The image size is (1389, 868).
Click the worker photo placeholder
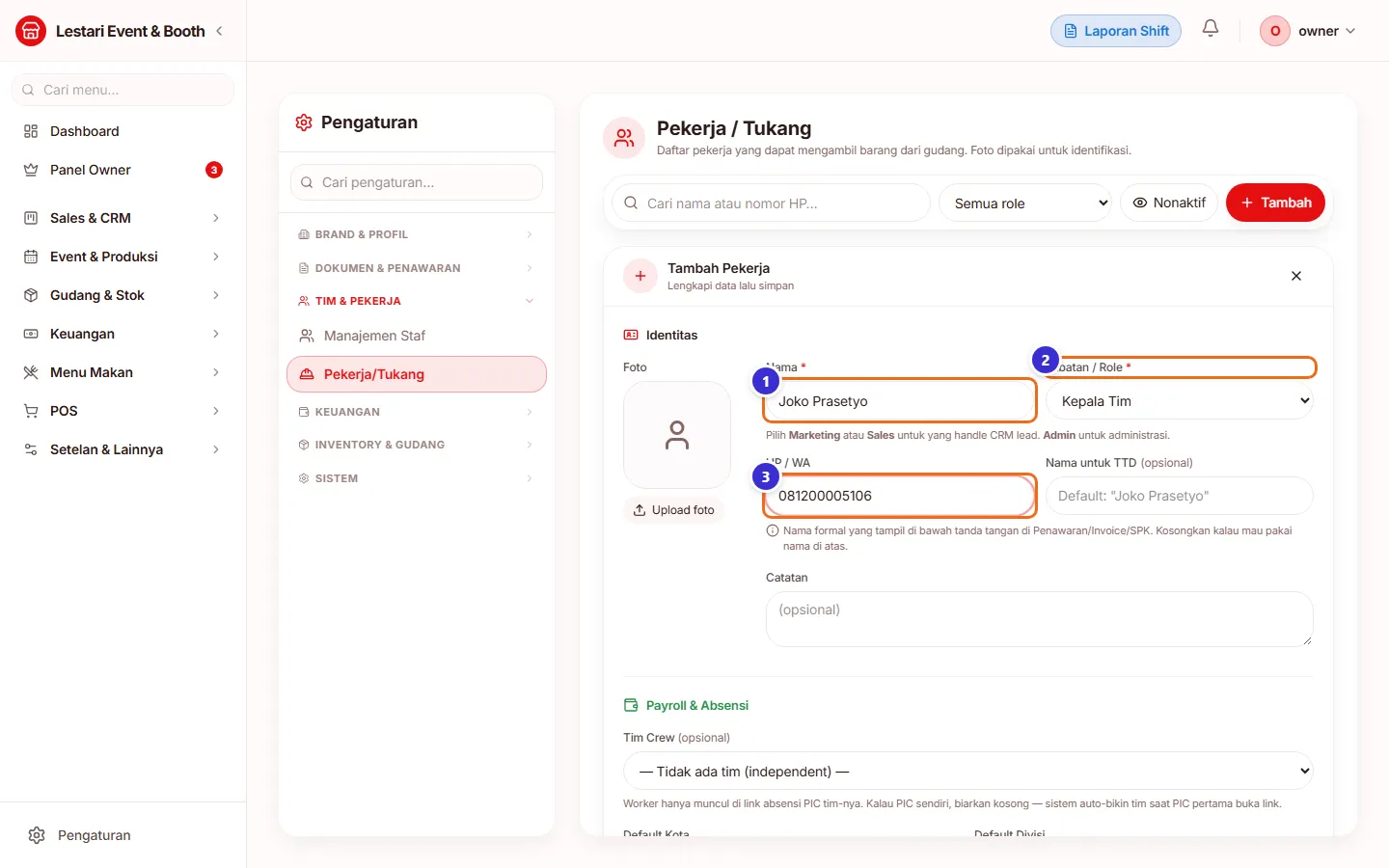(x=677, y=435)
